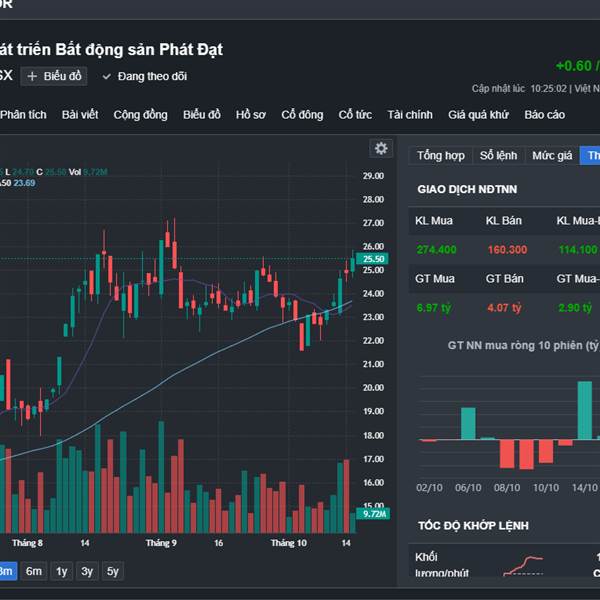Select the 5y chart range
This screenshot has width=600, height=600.
[x=113, y=571]
